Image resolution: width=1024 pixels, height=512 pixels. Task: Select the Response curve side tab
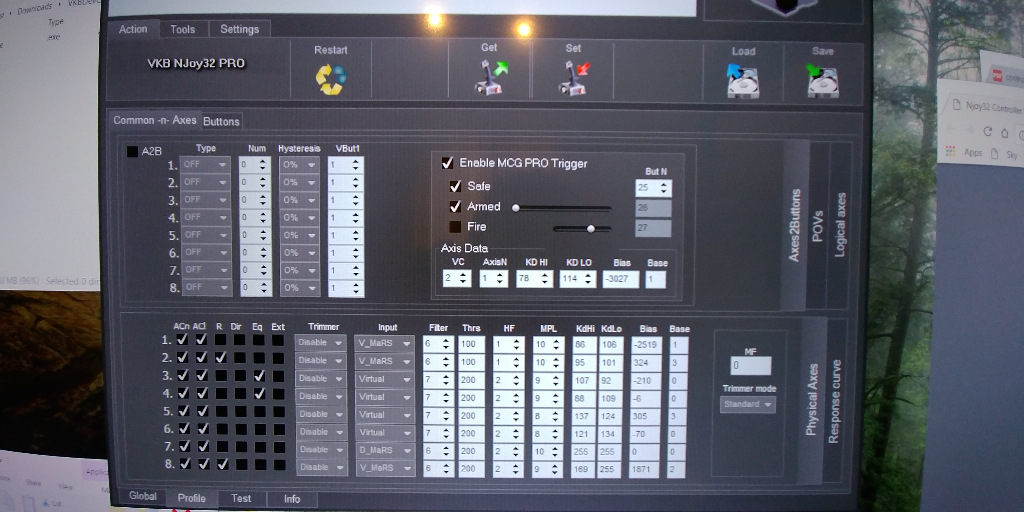(834, 400)
